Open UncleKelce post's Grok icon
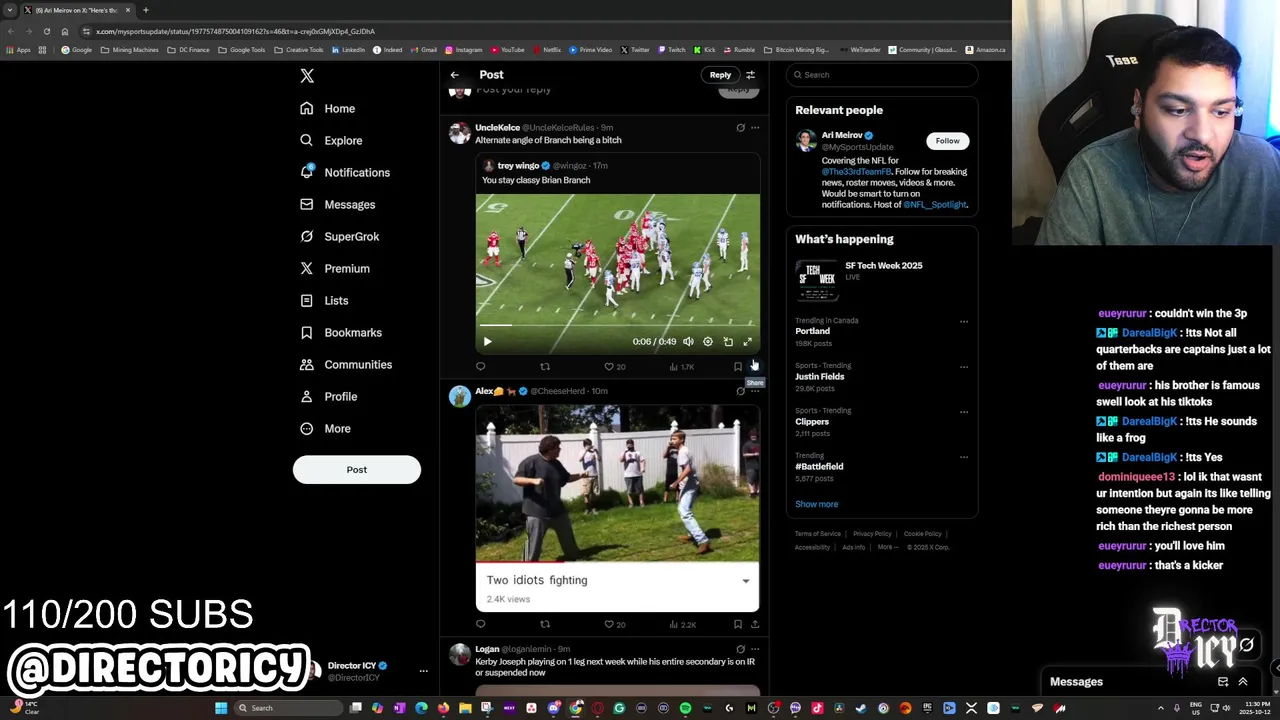The image size is (1280, 720). [x=740, y=128]
